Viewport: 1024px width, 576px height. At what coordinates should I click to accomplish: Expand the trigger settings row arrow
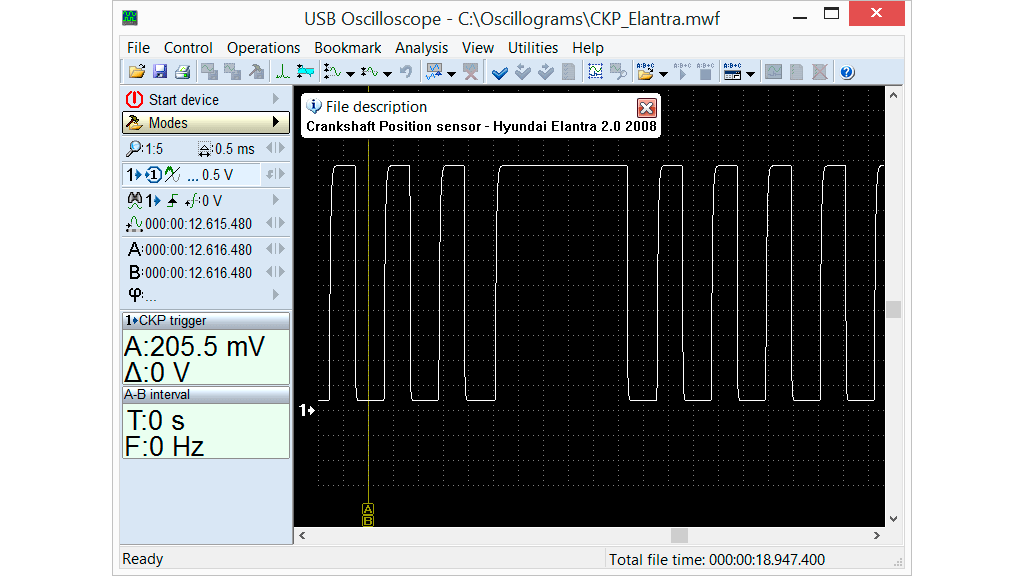[x=276, y=200]
